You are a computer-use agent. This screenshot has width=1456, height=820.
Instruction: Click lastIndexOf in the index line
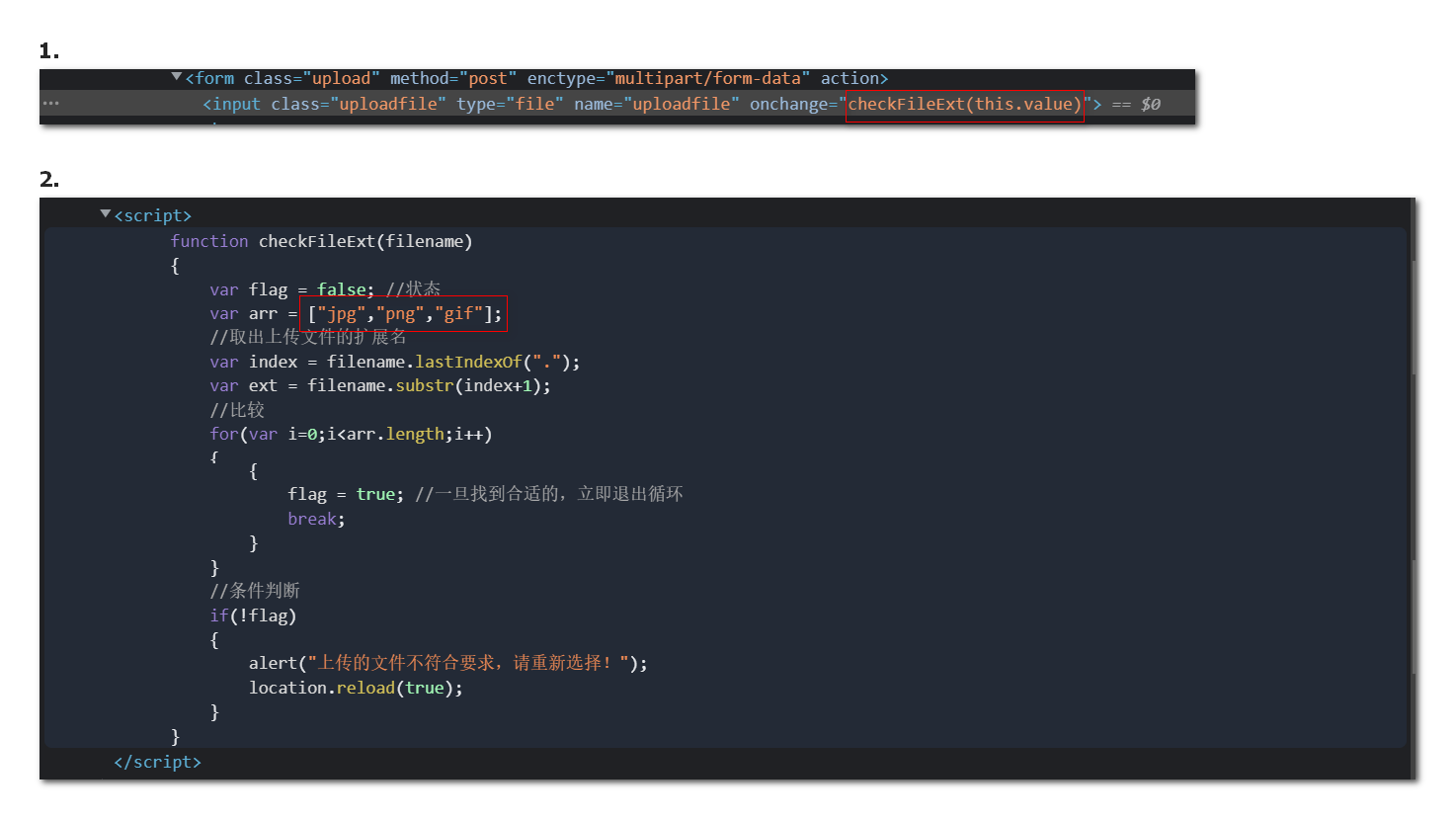click(x=467, y=363)
